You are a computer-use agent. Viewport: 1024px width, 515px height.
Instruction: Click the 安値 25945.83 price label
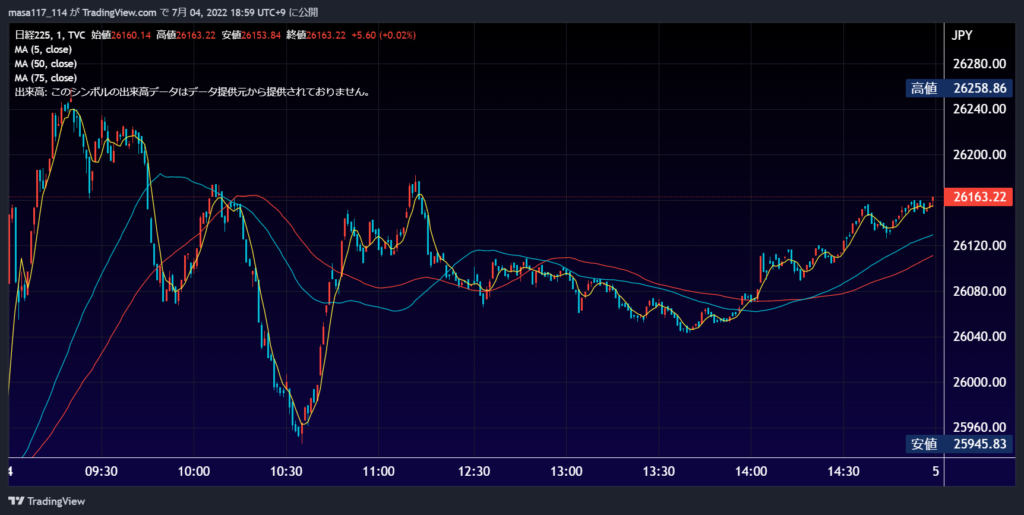(959, 445)
